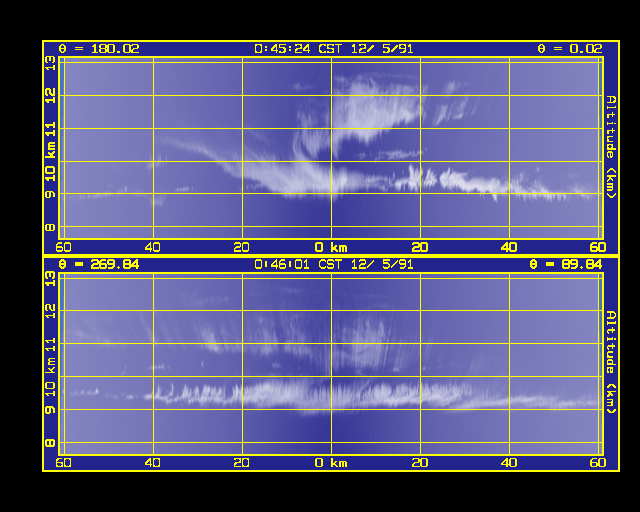Viewport: 640px width, 512px height.
Task: Click the left 20 distance label, lower panel
Action: tap(242, 463)
